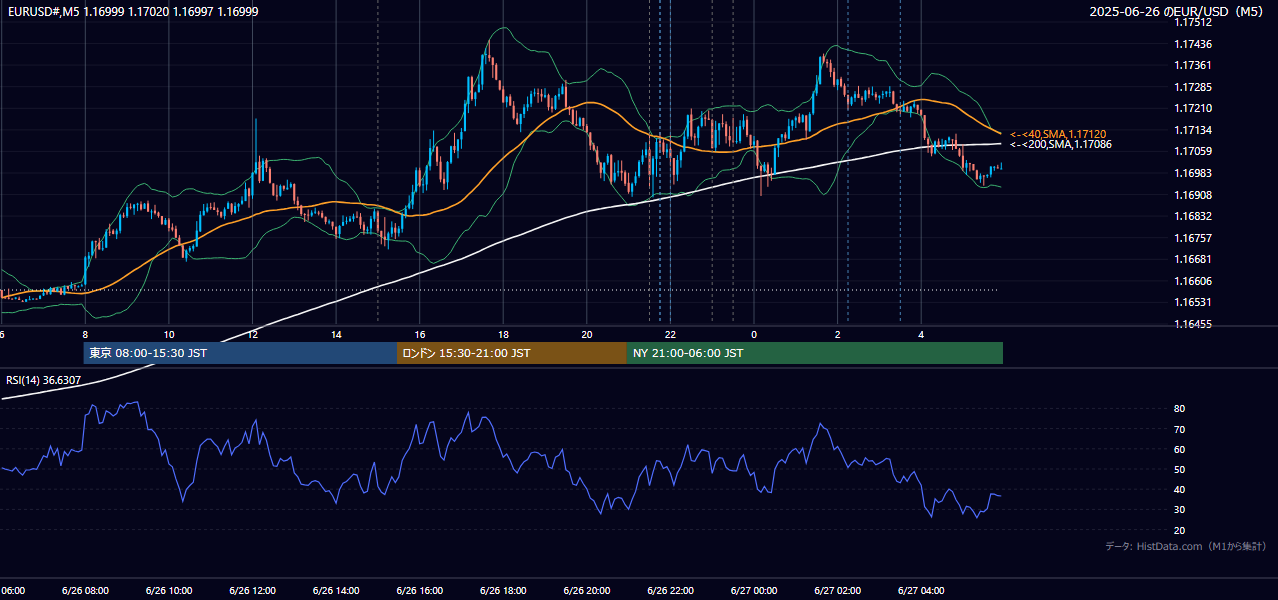Click hour tick 12 below the price chart
This screenshot has height=600, width=1278.
[x=252, y=335]
